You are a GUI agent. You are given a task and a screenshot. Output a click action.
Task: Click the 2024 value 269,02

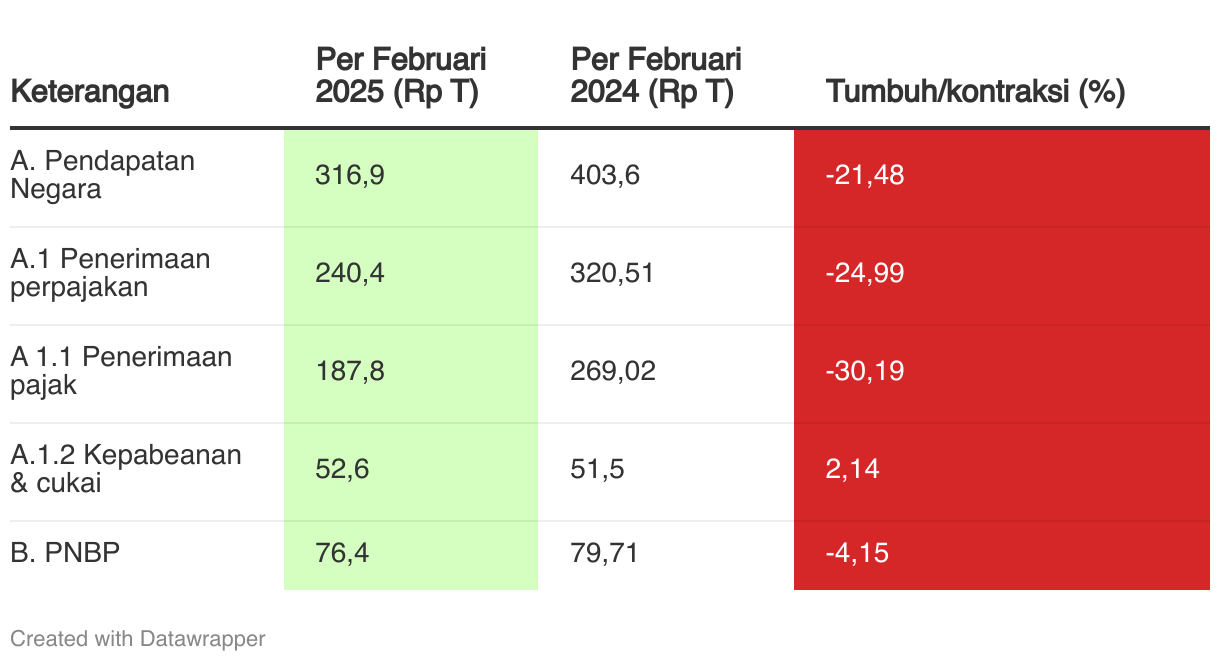point(613,372)
